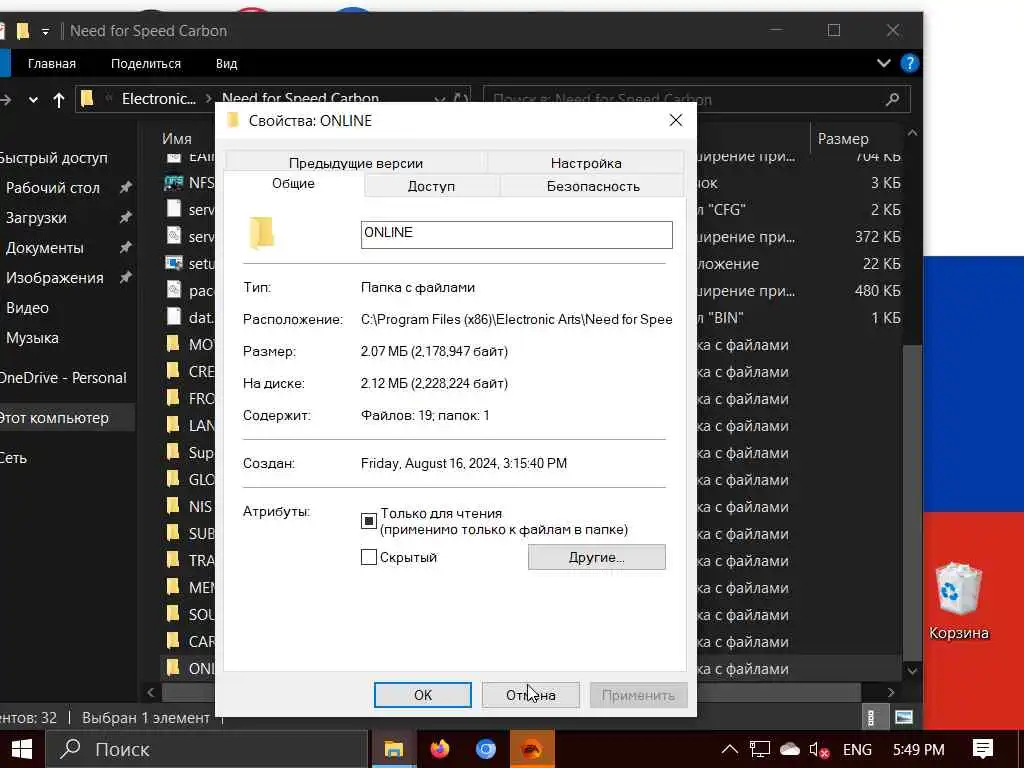Open the Другие... advanced attributes dialog
1024x768 pixels.
596,557
